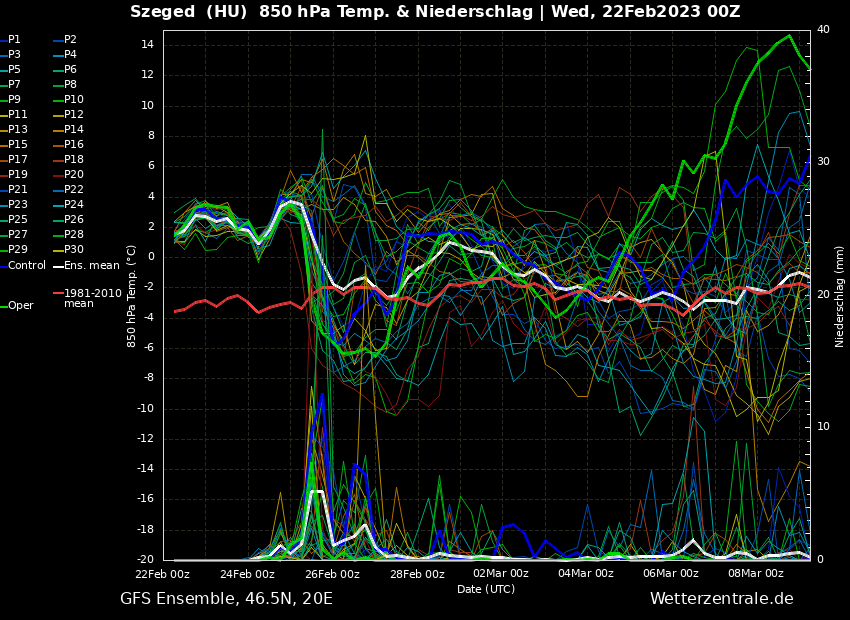Click the P27 legend entry

pyautogui.click(x=18, y=235)
